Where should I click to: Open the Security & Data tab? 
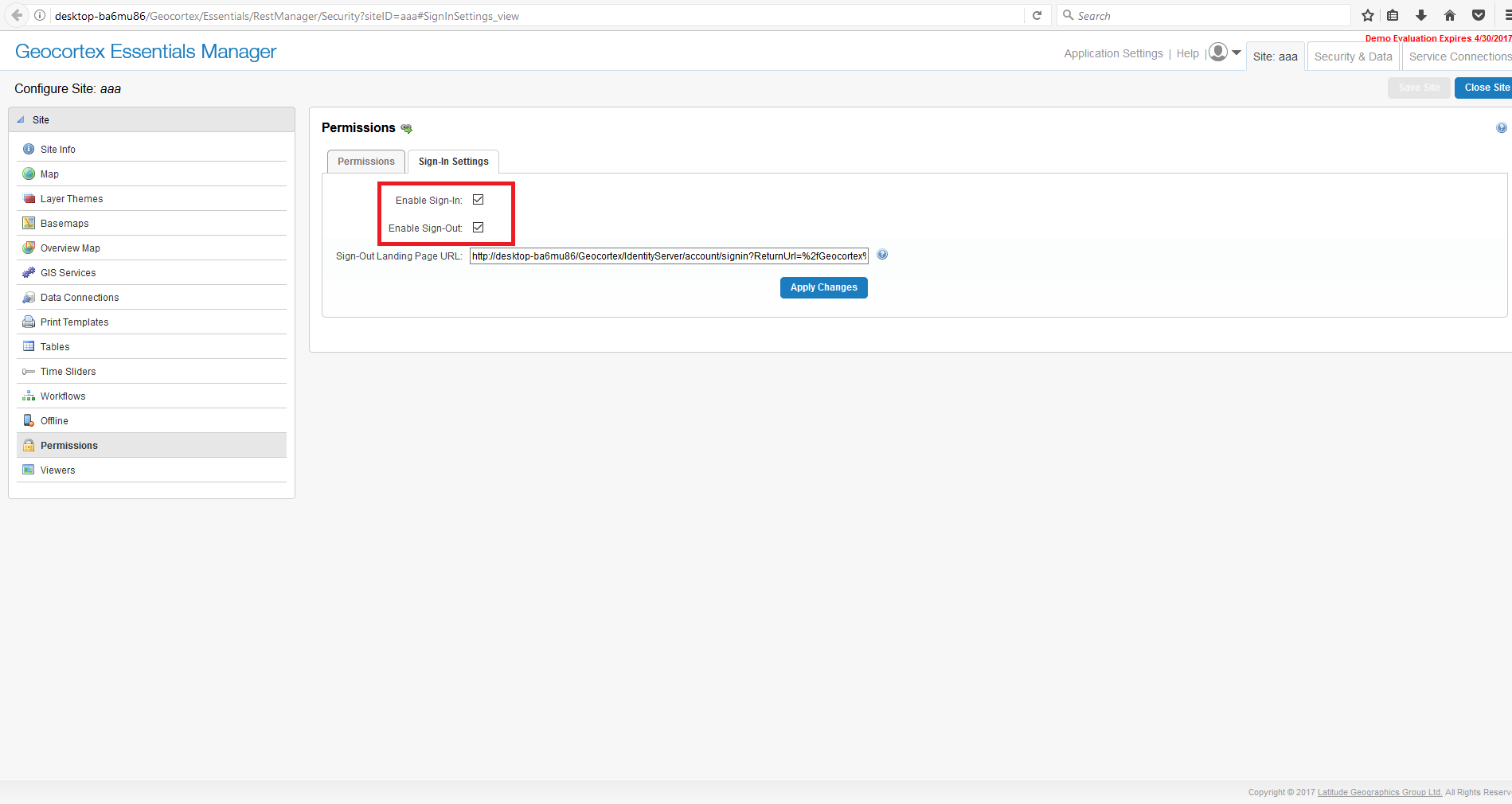tap(1354, 57)
